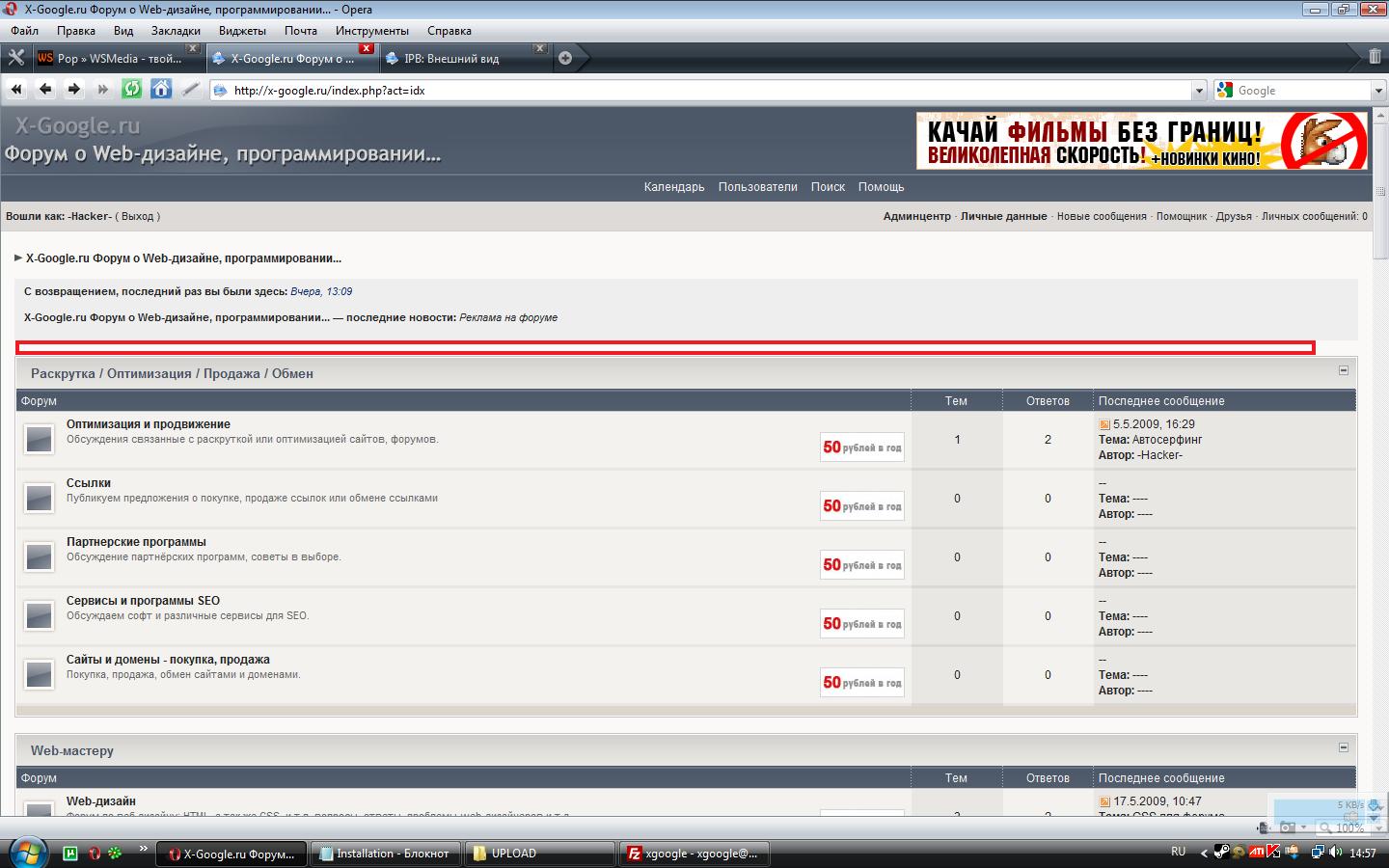Open the Партнерские программы forum
This screenshot has height=868, width=1389.
click(136, 542)
